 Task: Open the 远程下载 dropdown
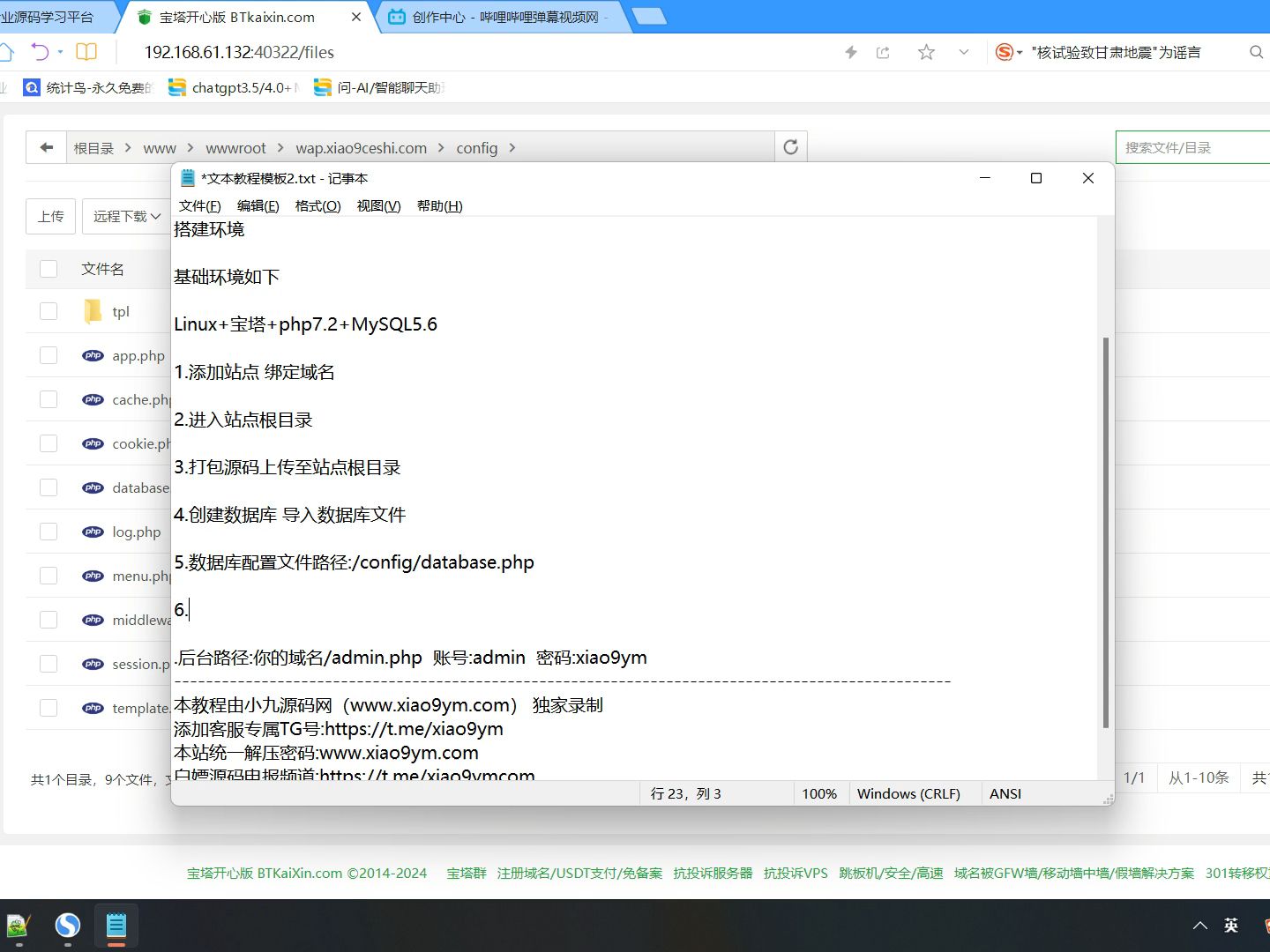(x=126, y=216)
